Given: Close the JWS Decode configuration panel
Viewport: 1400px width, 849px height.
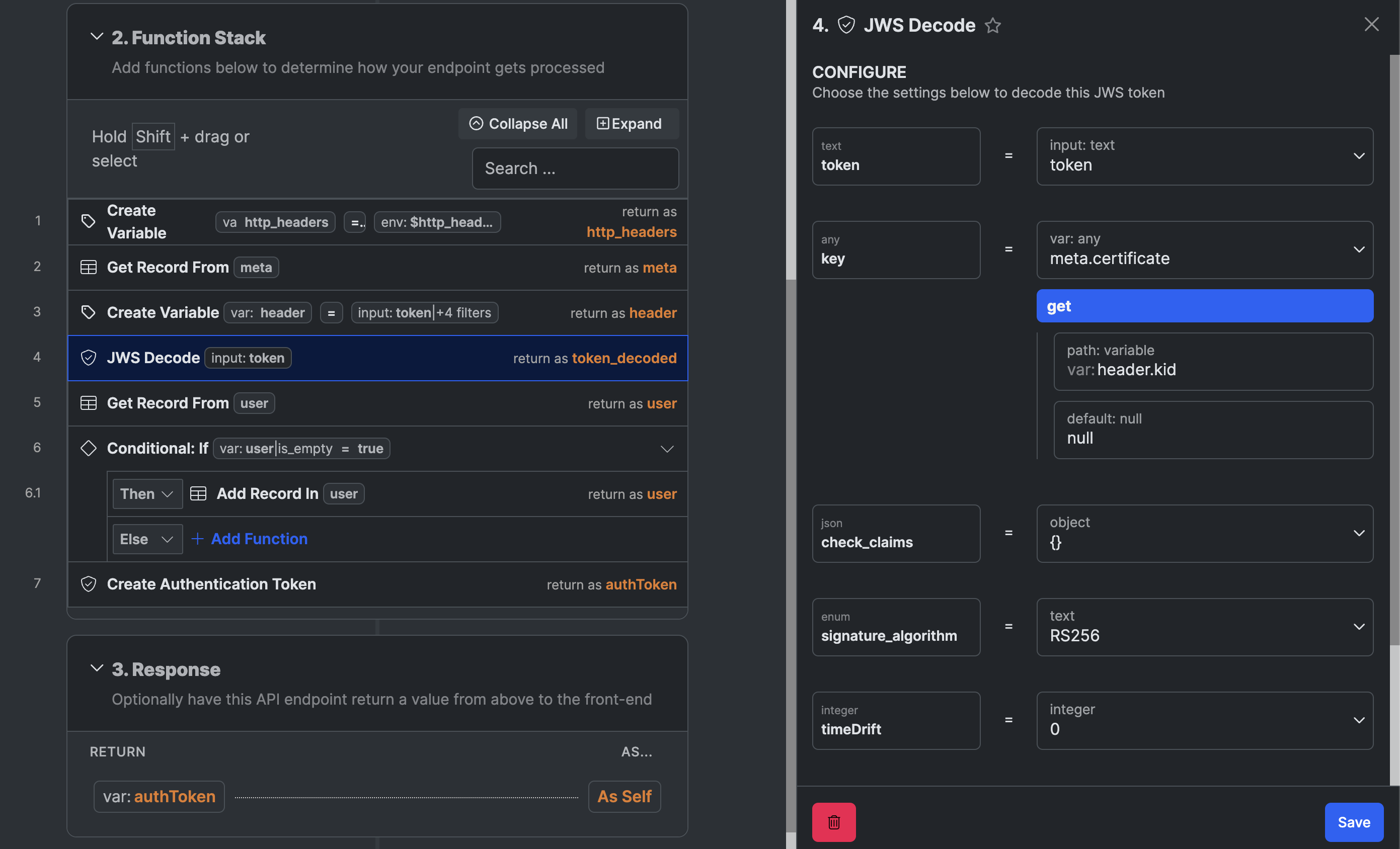Looking at the screenshot, I should (1371, 25).
